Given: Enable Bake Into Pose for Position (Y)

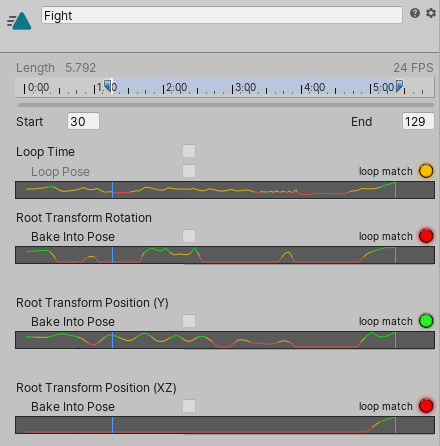Looking at the screenshot, I should (189, 321).
